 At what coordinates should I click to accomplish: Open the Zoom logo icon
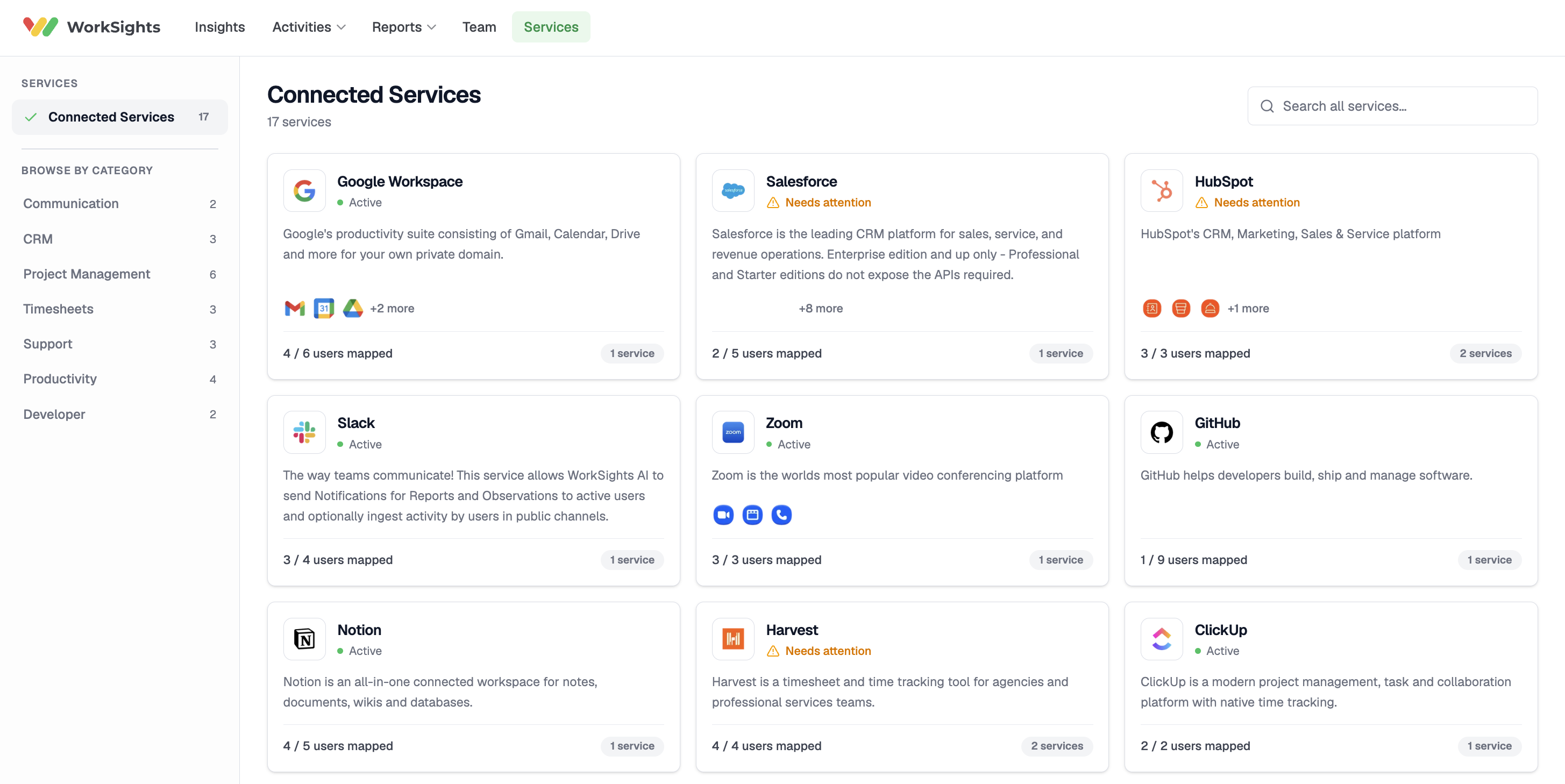(733, 432)
